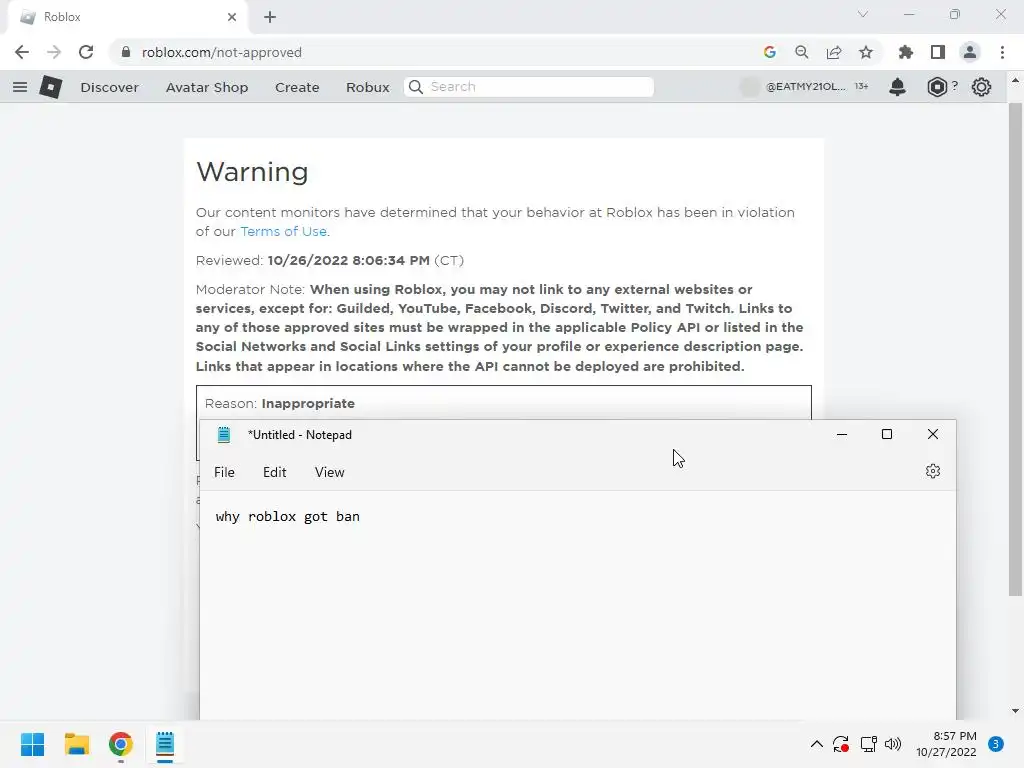Go to the Create page
Screen dimensions: 1024x768
[297, 87]
